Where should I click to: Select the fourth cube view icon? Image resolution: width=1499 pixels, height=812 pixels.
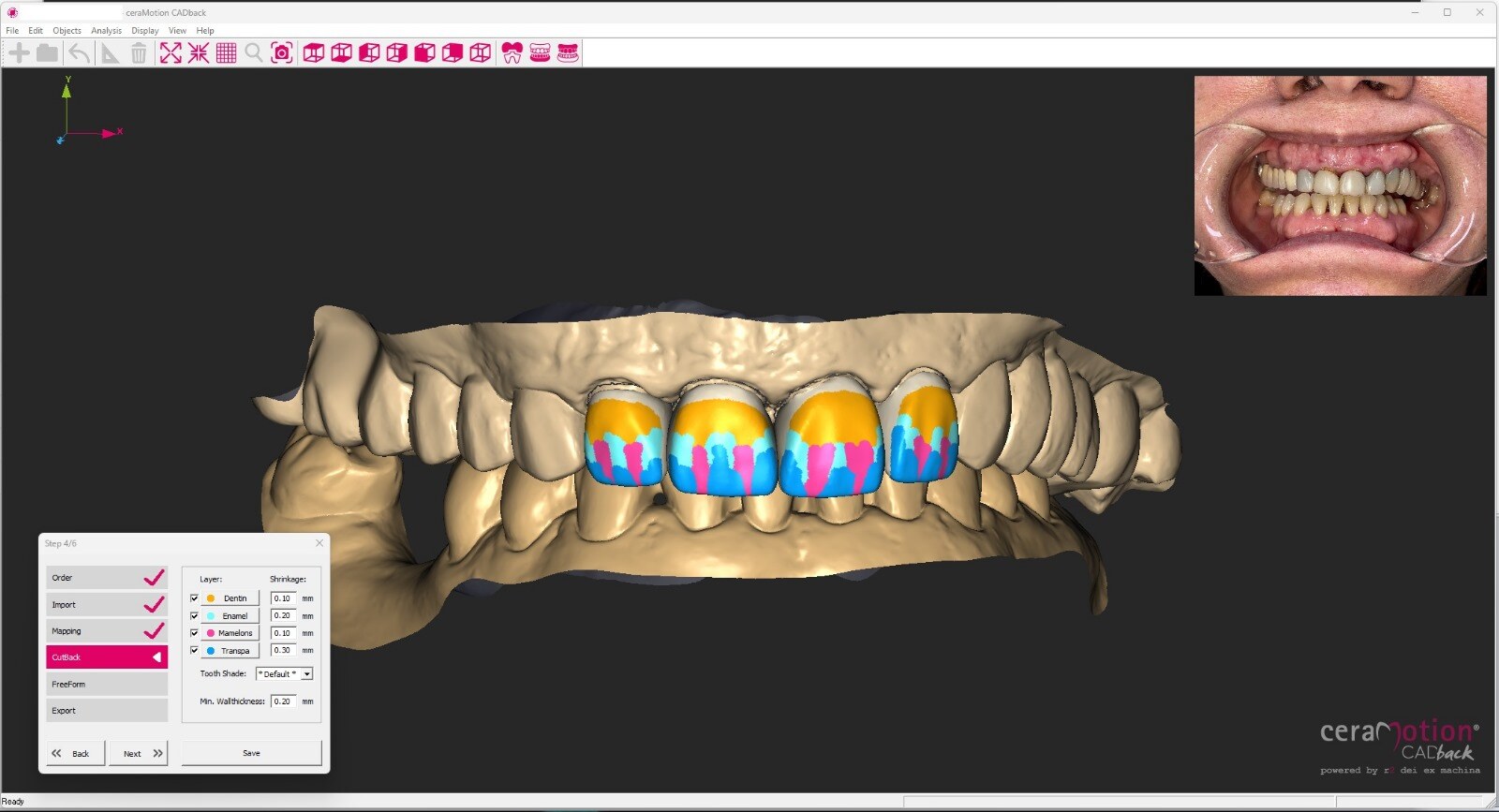(397, 53)
